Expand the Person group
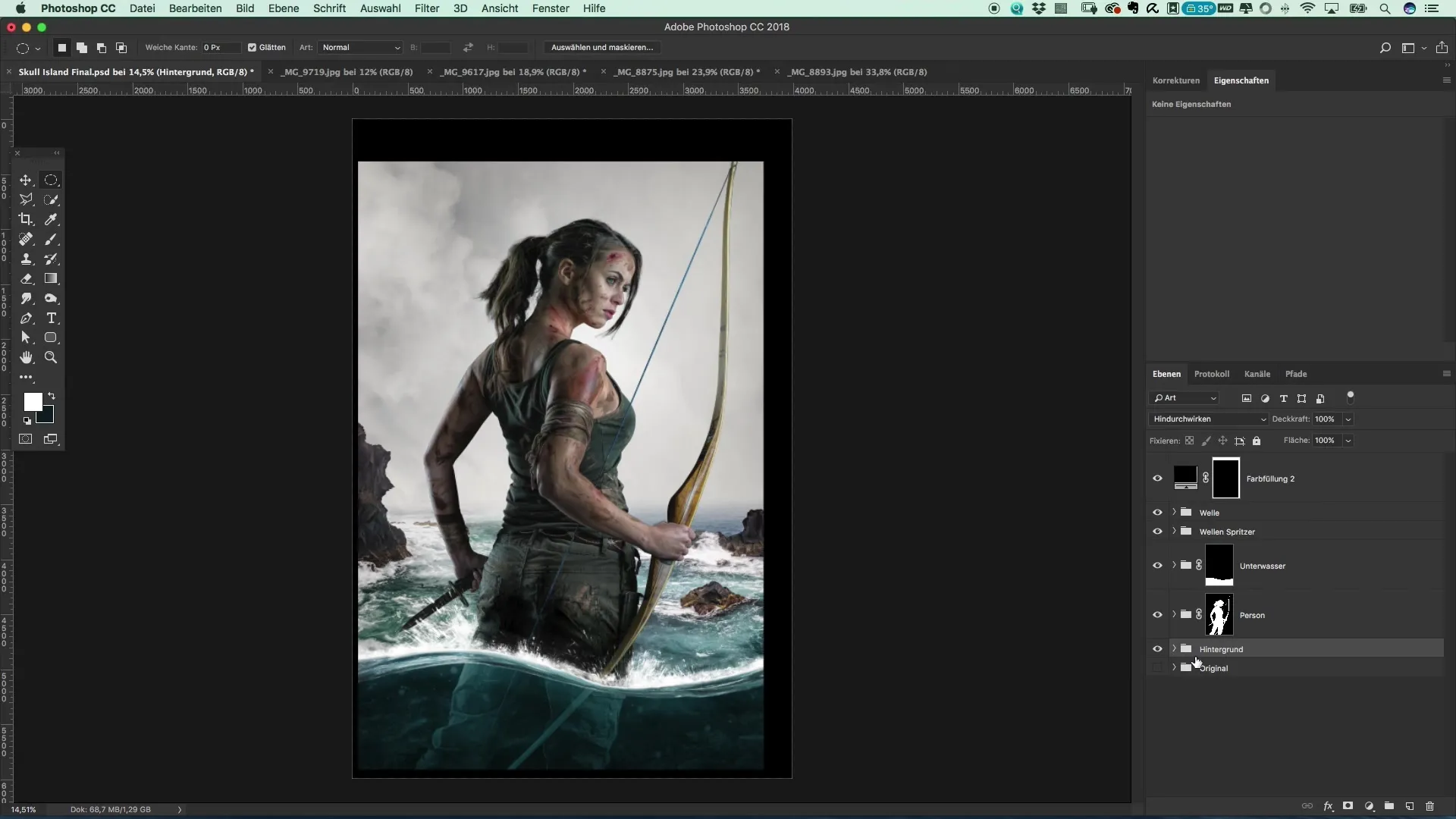The width and height of the screenshot is (1456, 819). point(1174,614)
